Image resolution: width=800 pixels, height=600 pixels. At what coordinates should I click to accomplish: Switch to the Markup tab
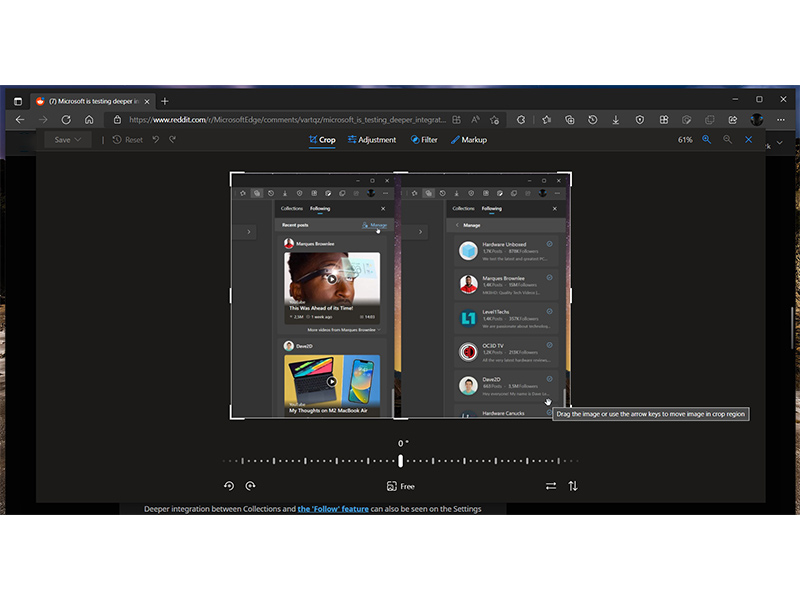coord(468,140)
